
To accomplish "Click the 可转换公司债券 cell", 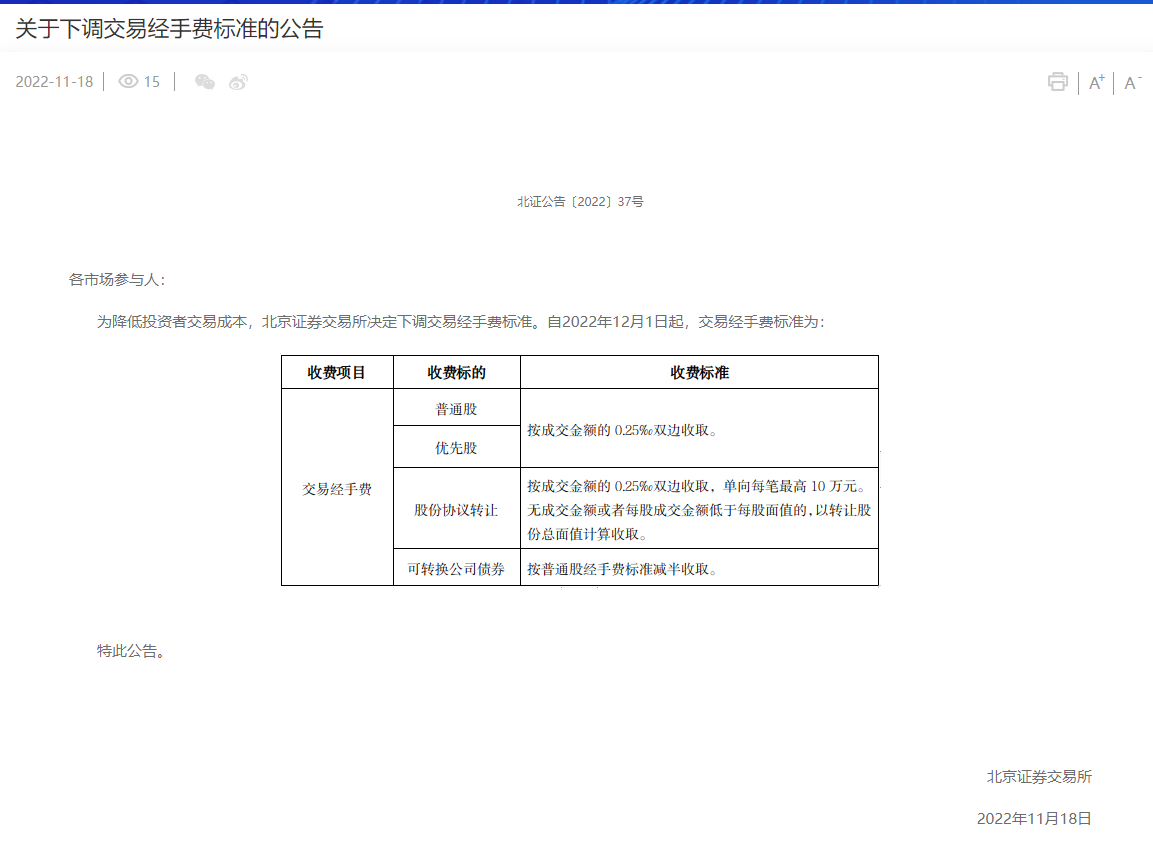I will click(x=456, y=569).
